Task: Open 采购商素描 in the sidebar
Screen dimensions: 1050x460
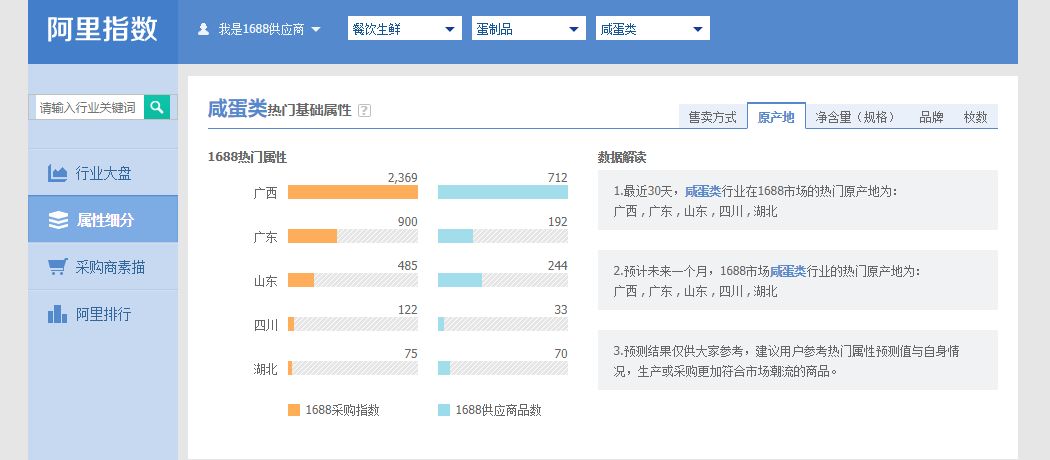Action: click(x=103, y=267)
